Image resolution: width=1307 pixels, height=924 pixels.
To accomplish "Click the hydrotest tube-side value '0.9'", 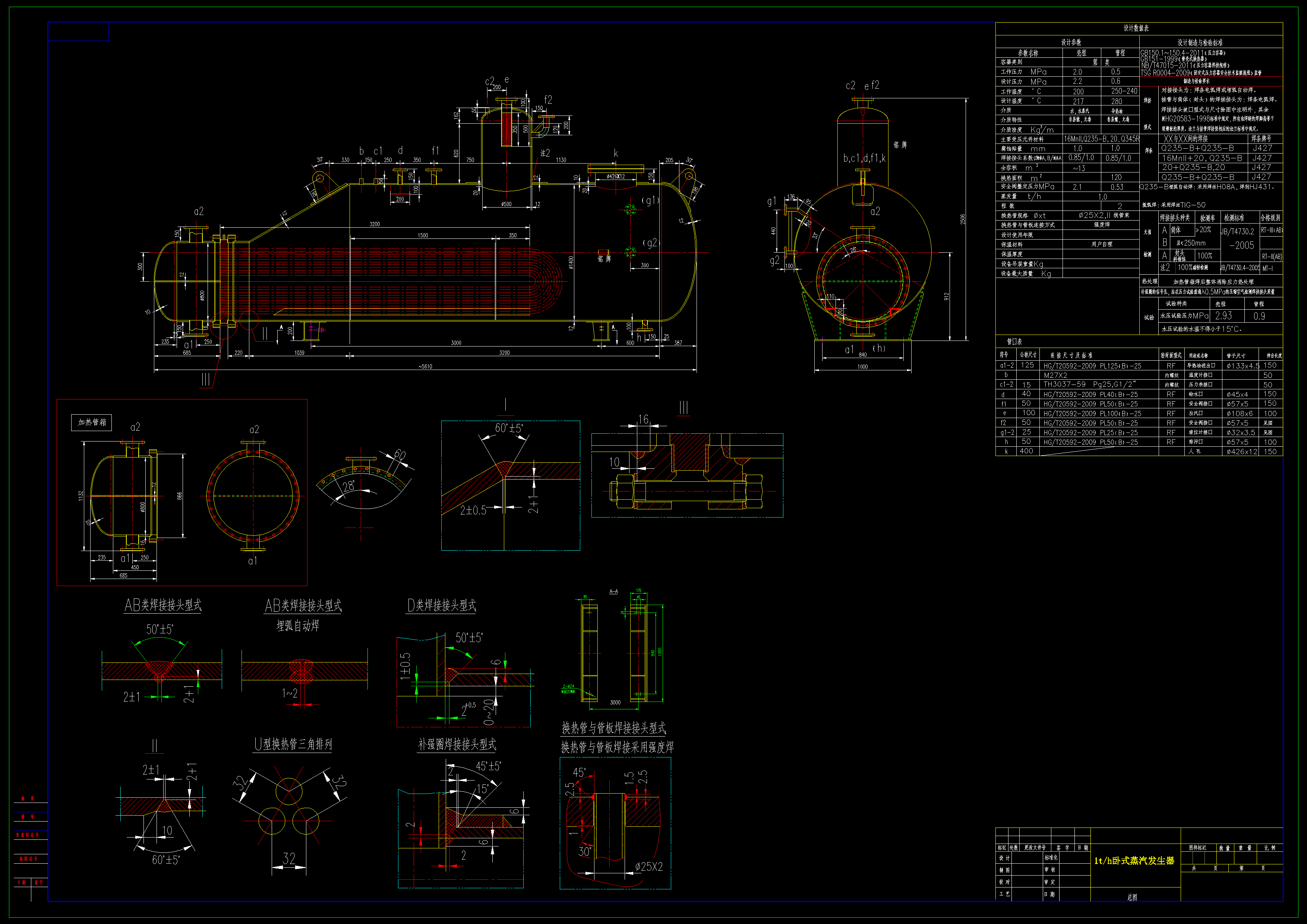I will point(1259,316).
